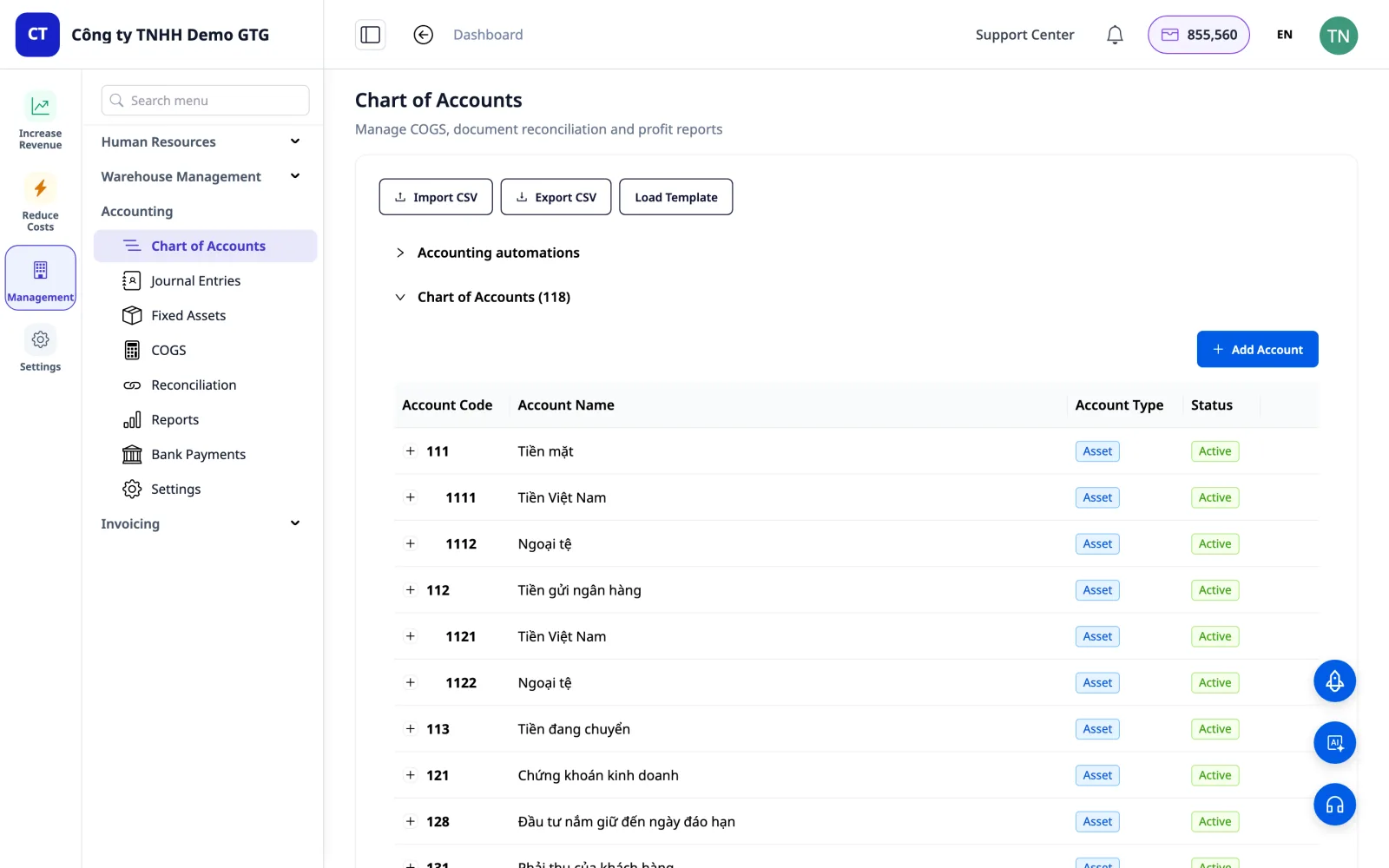Click 'Tiền mặt' account name
1389x868 pixels.
(545, 451)
